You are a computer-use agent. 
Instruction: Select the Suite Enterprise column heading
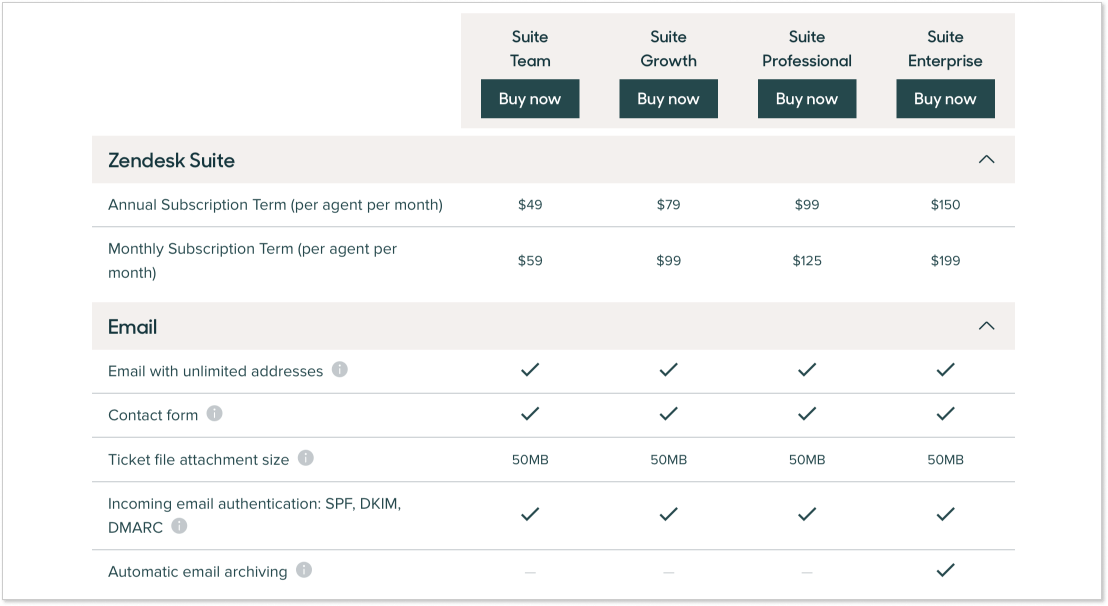click(945, 49)
